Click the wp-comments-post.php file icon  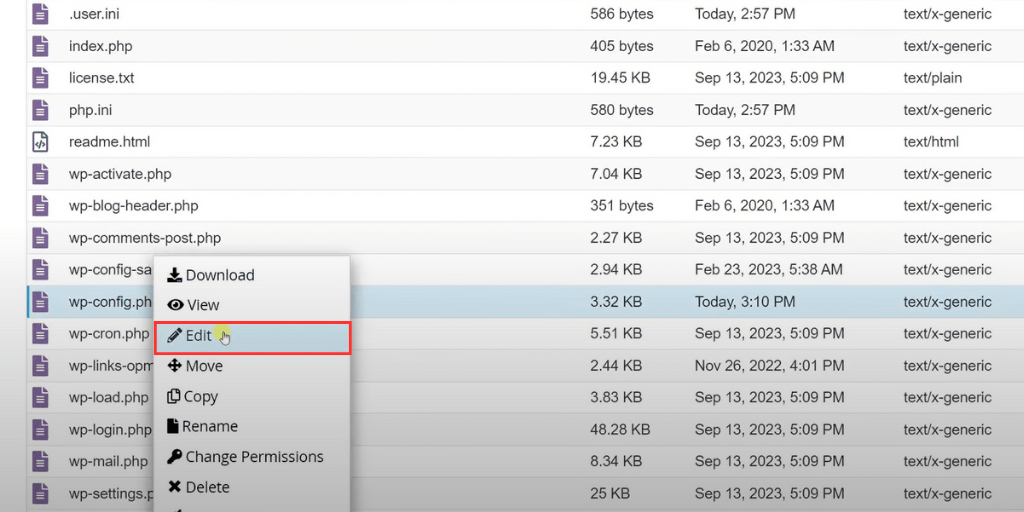point(40,238)
